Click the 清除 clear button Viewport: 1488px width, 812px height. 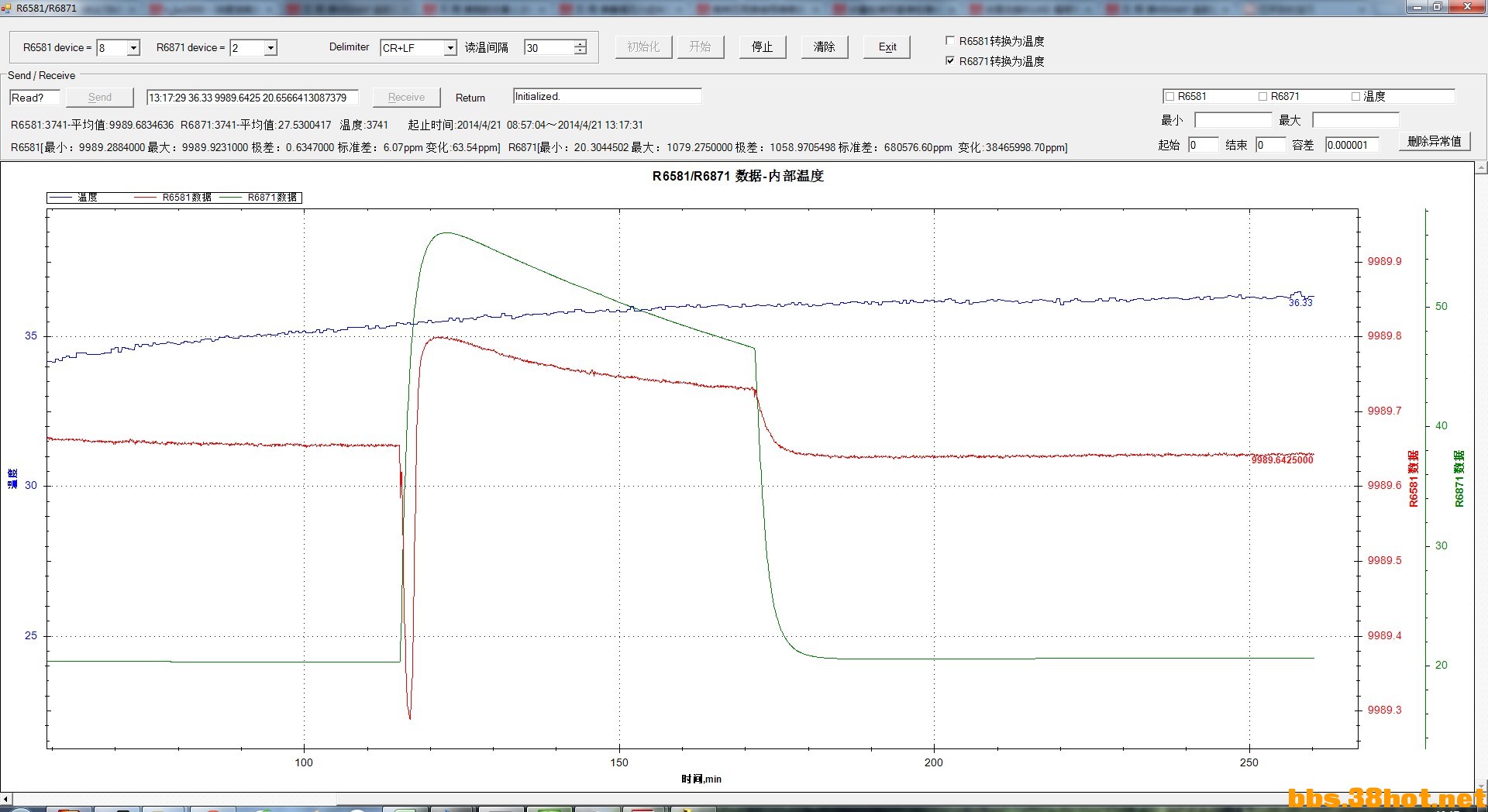coord(824,47)
